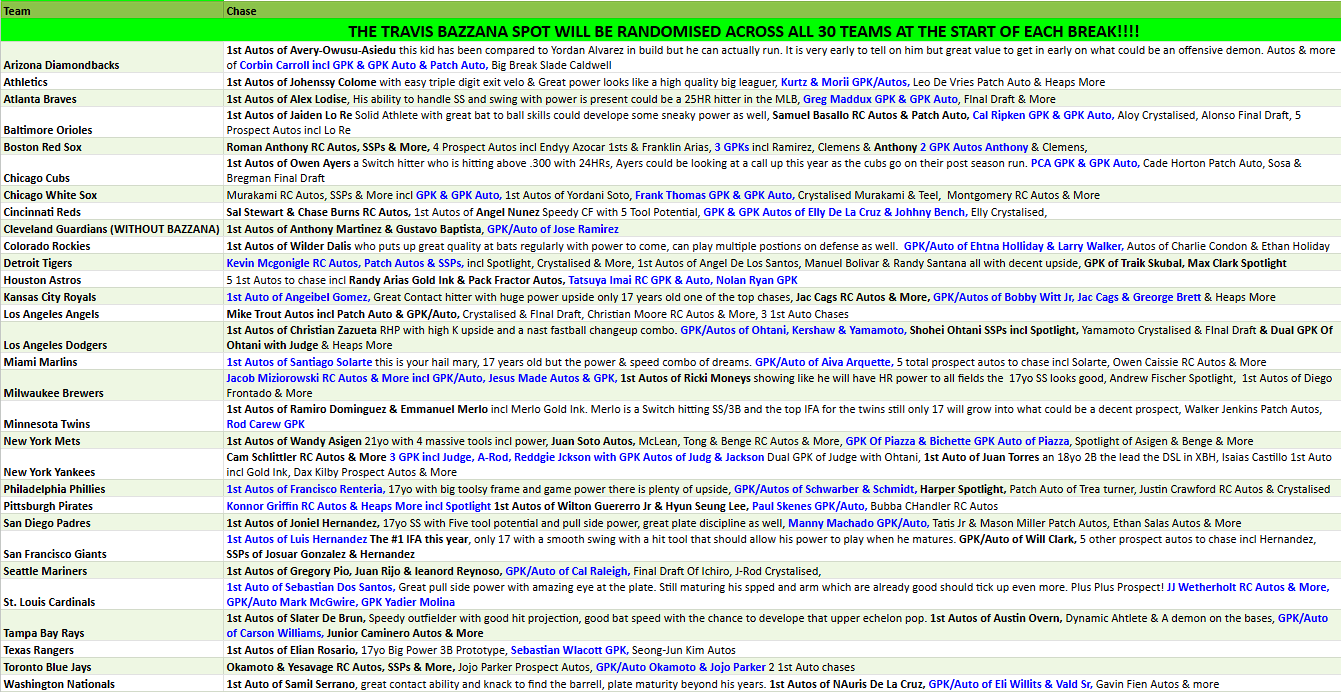
Task: Select the Colorado Rockies team cell
Action: pyautogui.click(x=112, y=246)
